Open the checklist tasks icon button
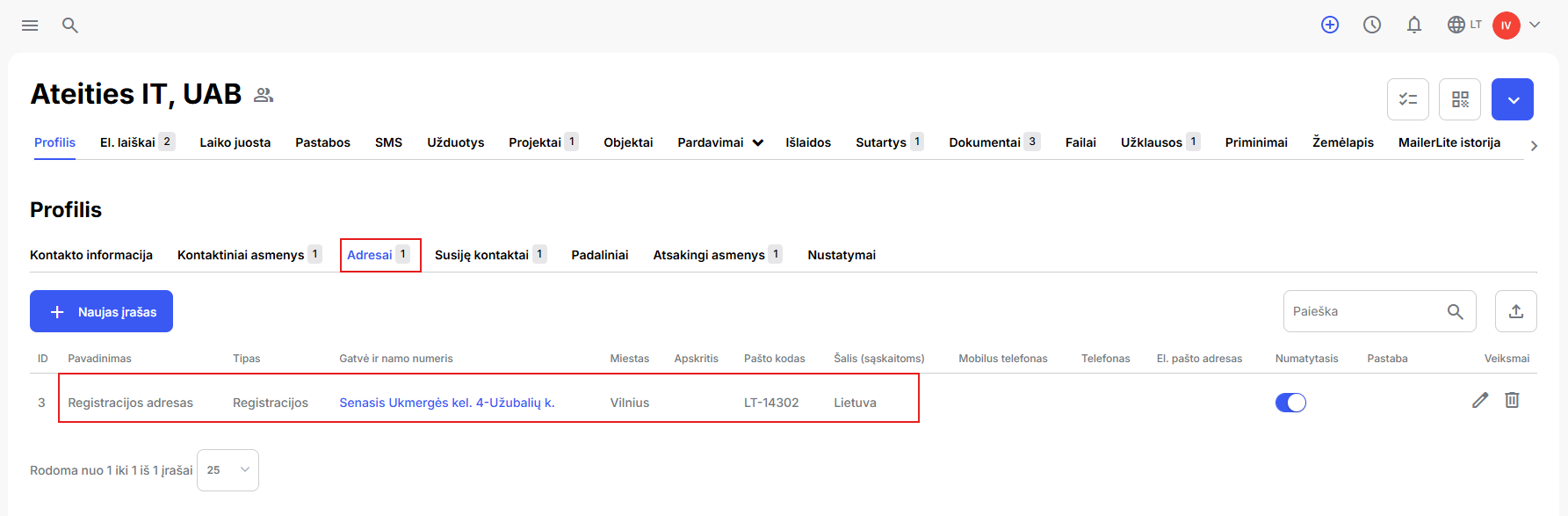1568x516 pixels. click(x=1408, y=99)
